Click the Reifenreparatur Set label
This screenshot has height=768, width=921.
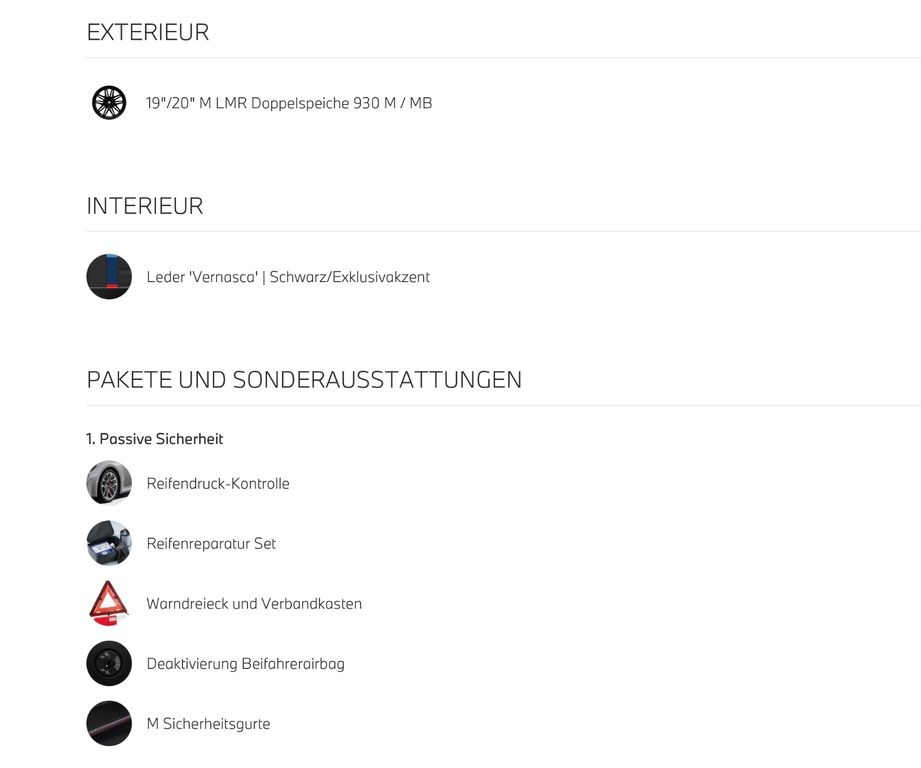(211, 544)
